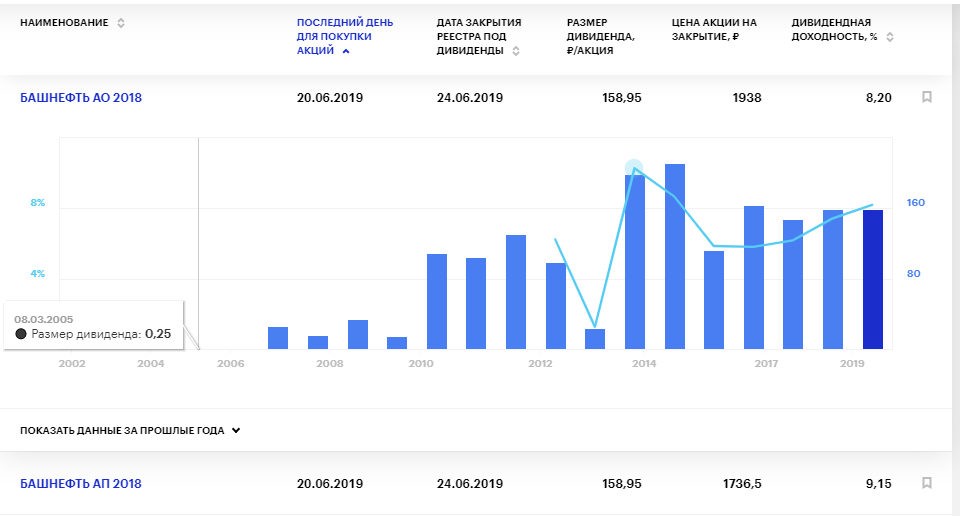The image size is (960, 516).
Task: Click the tallest bar in the dividend chart
Action: coord(675,256)
